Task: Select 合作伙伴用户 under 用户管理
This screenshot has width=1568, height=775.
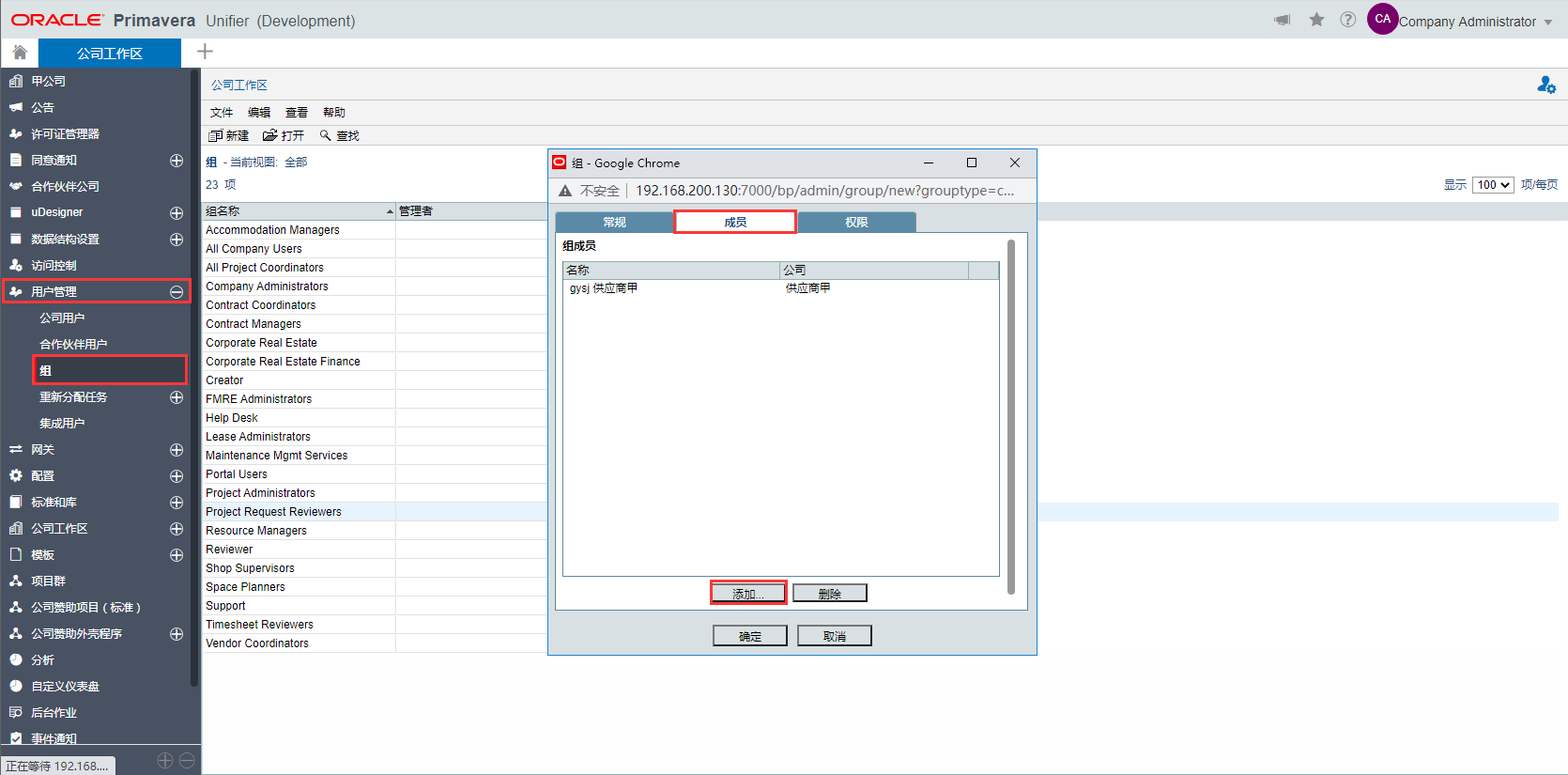Action: point(73,345)
